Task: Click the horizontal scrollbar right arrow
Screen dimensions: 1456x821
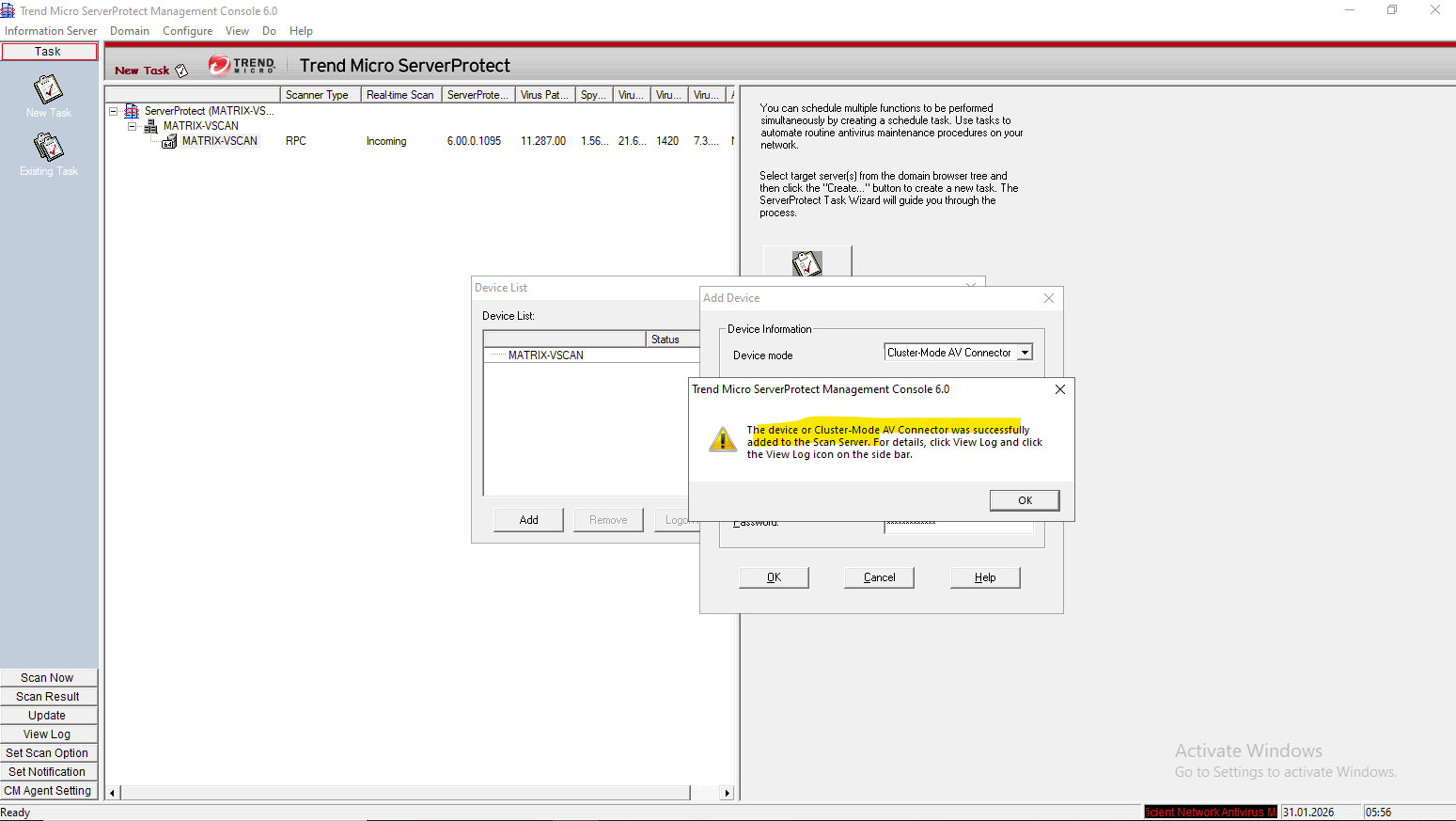Action: pyautogui.click(x=727, y=793)
